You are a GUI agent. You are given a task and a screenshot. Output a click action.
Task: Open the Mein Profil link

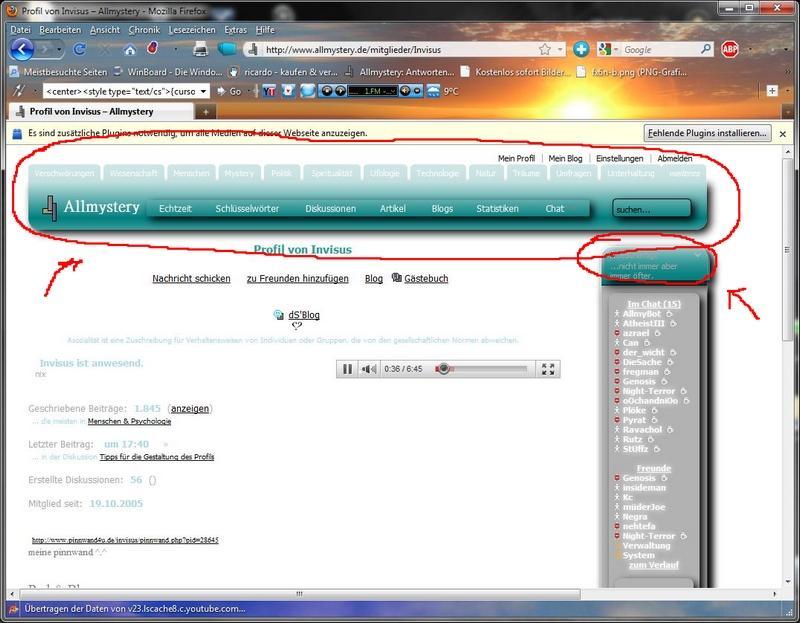[516, 158]
